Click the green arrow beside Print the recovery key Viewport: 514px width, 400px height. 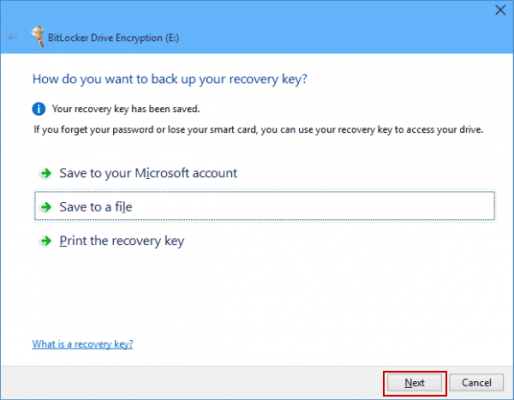(x=46, y=241)
